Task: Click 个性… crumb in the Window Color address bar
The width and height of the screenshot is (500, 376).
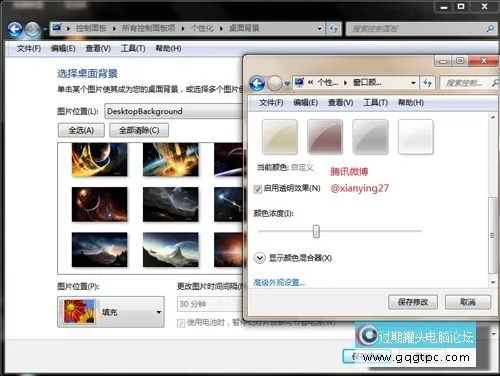Action: pos(328,82)
